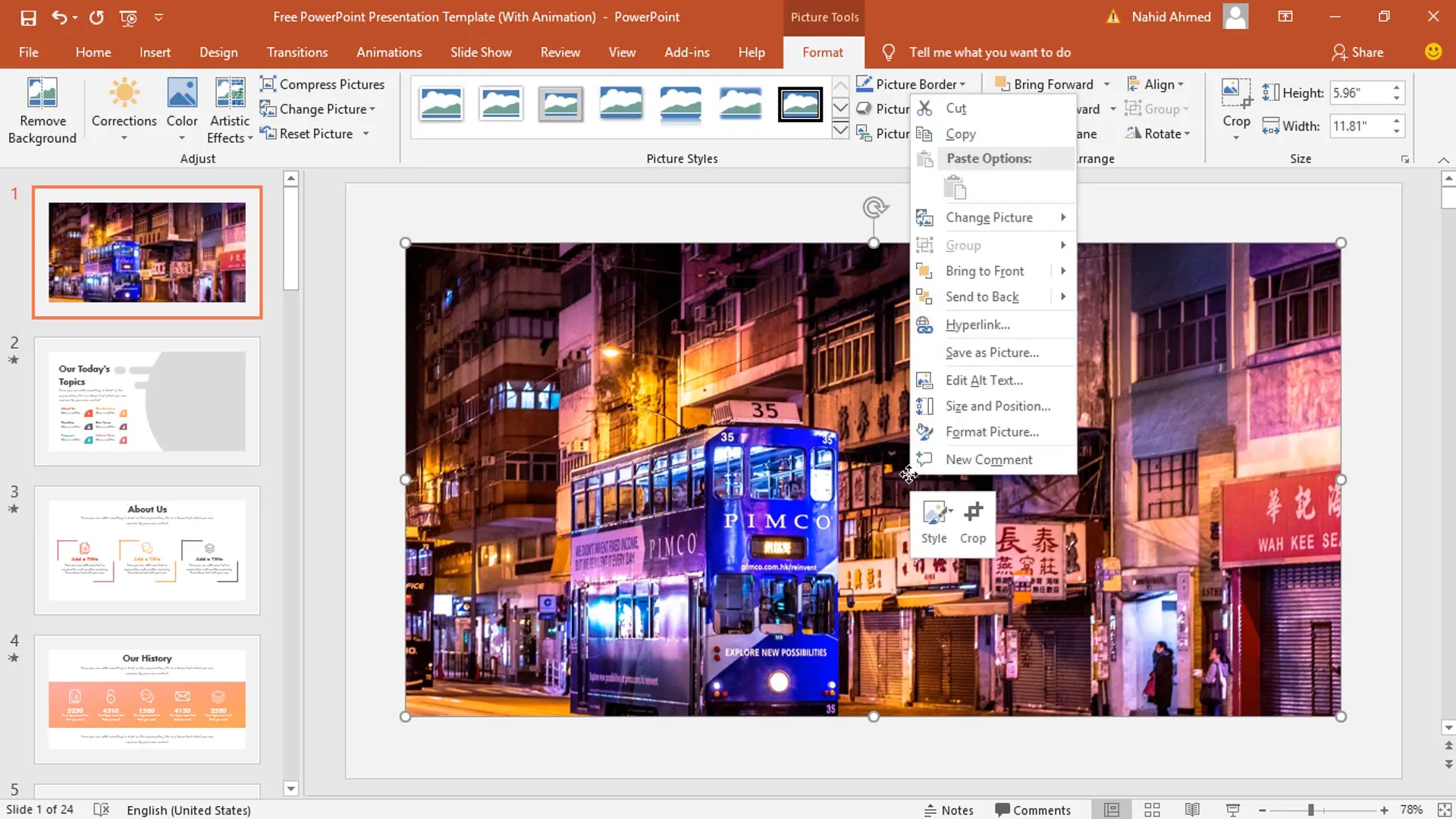Image resolution: width=1456 pixels, height=819 pixels.
Task: Choose Save as Picture... in context menu
Action: pos(993,353)
